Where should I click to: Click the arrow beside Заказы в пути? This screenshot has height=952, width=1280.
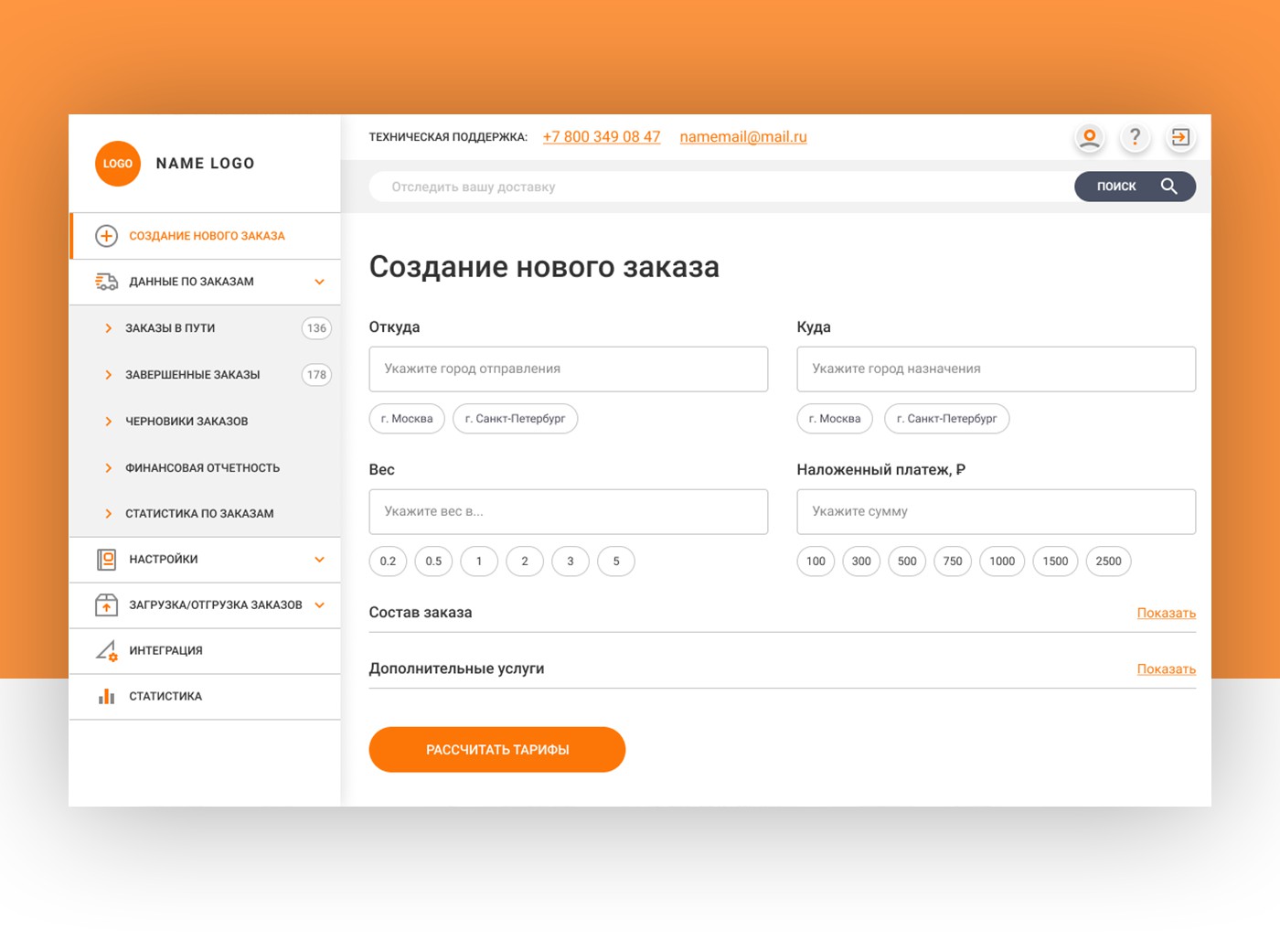click(108, 328)
